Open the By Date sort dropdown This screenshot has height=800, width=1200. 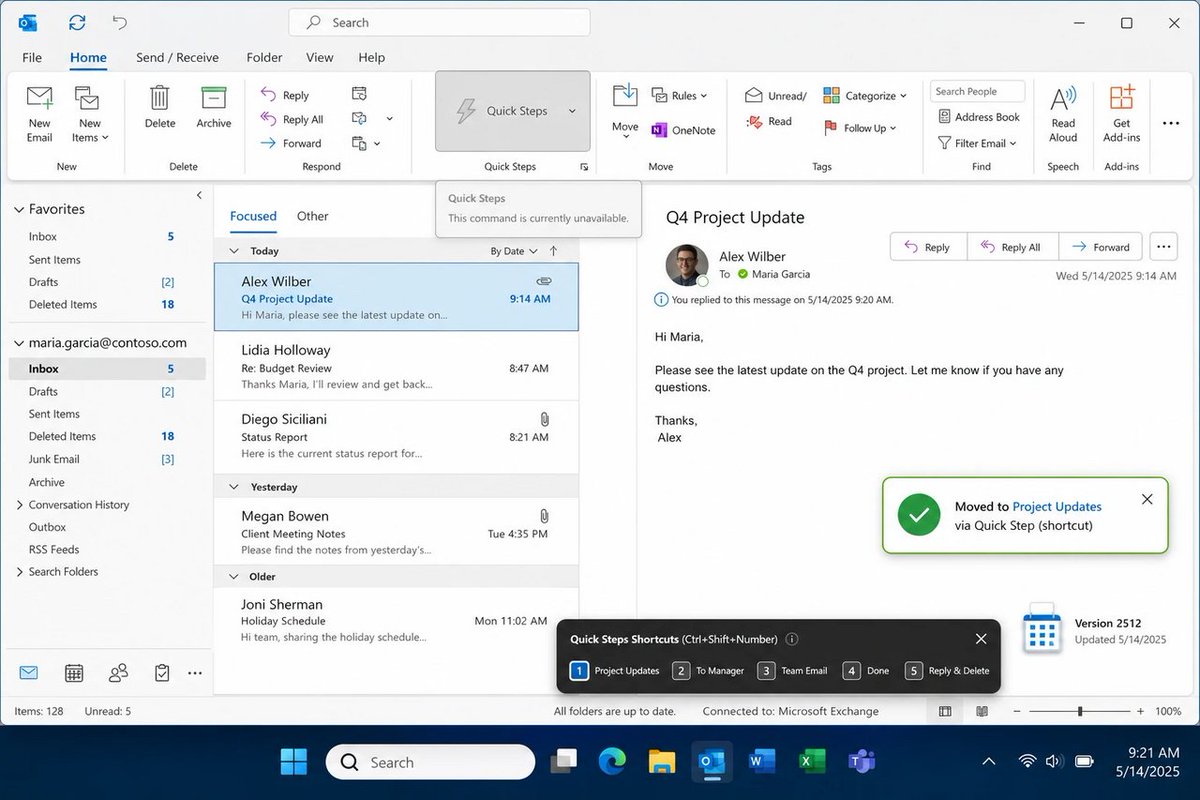[514, 251]
